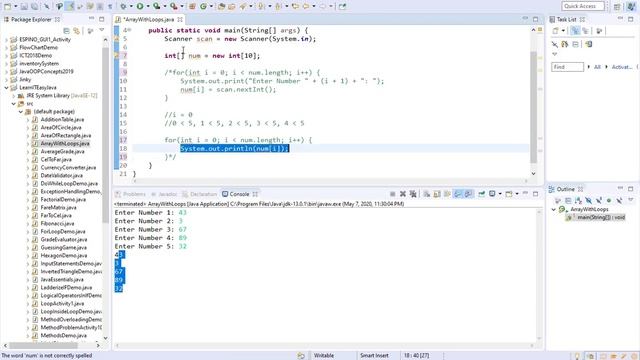
Task: Click the green Run button in the toolbar
Action: 140,6
